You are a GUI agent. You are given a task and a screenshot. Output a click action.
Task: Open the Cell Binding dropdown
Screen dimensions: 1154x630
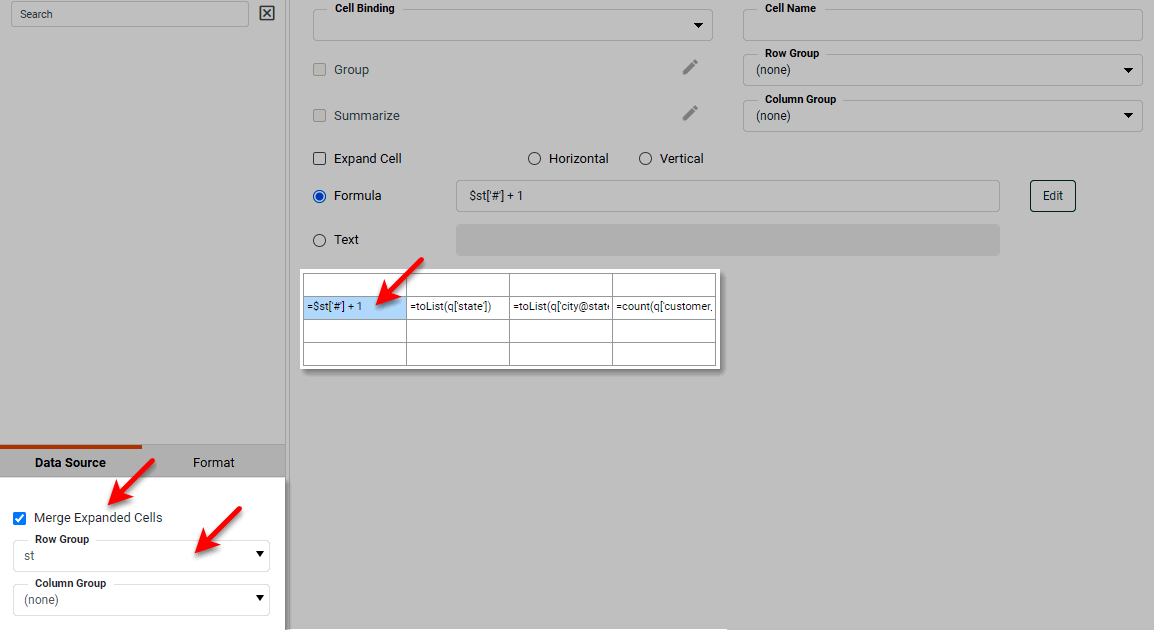tap(695, 26)
